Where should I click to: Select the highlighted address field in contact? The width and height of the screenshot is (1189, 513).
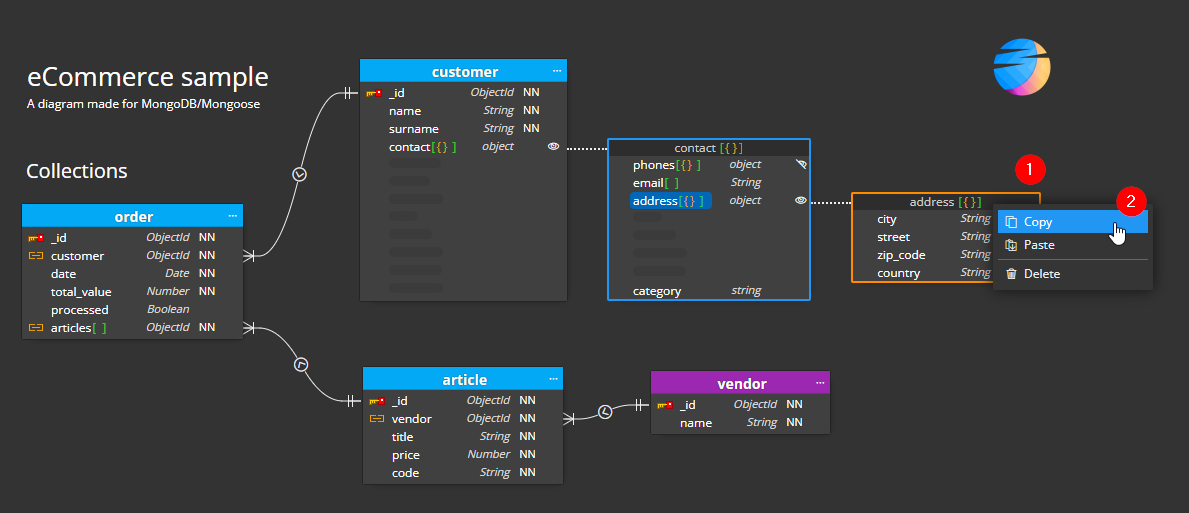670,201
